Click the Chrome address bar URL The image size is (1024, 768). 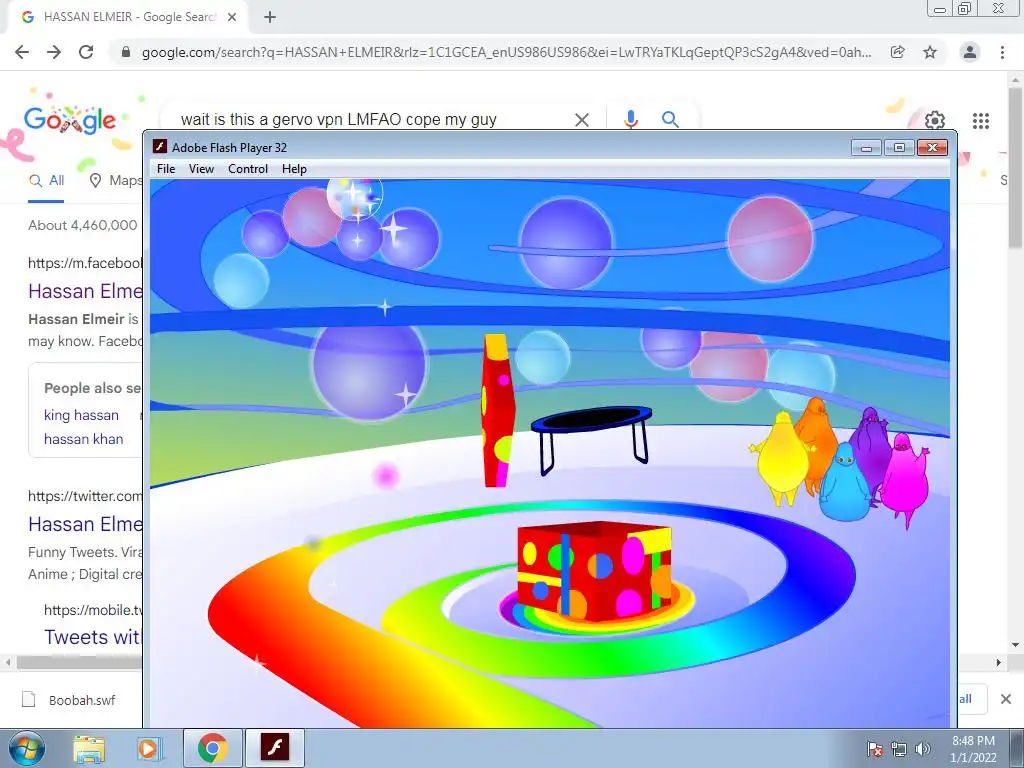pyautogui.click(x=506, y=52)
